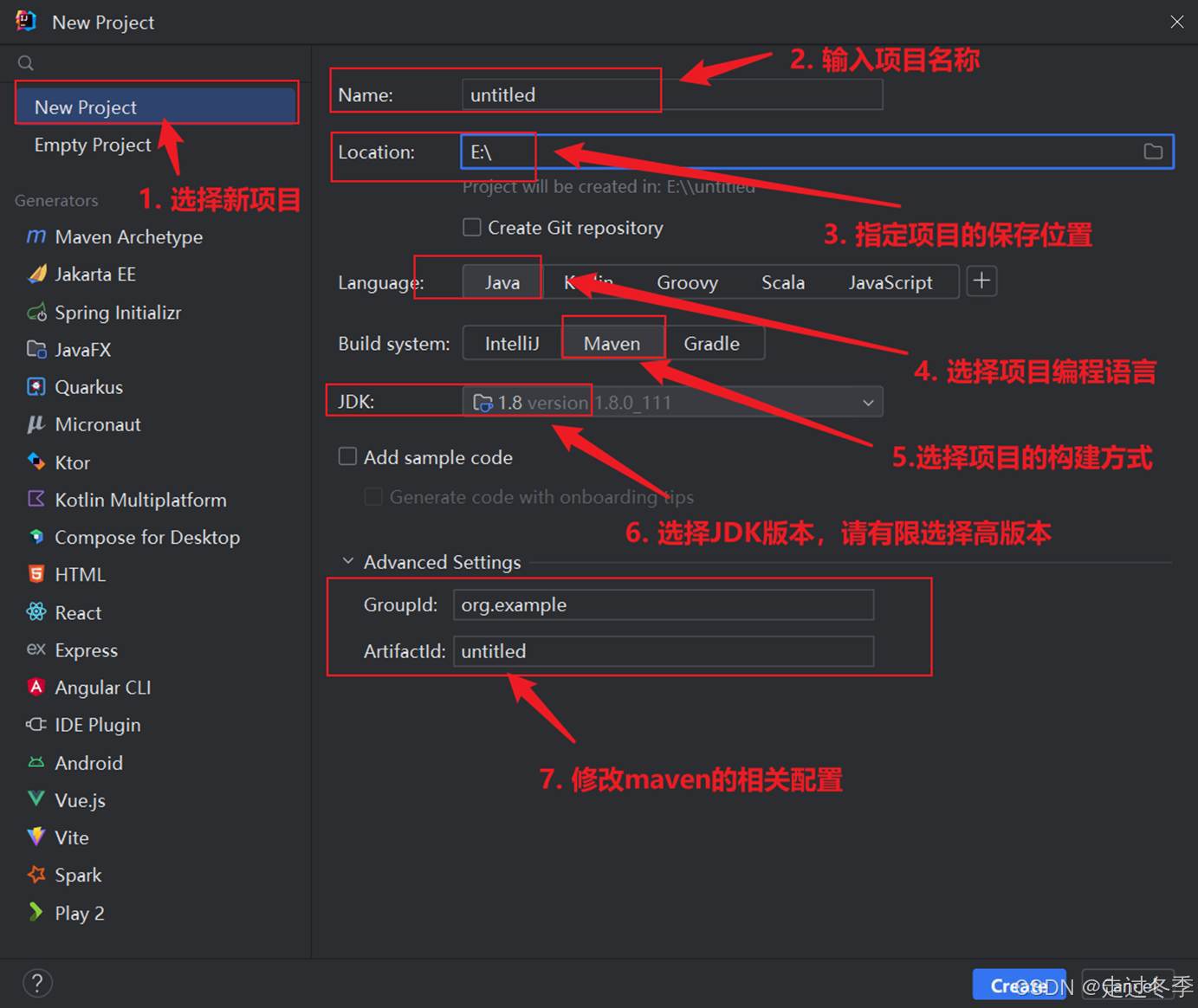The width and height of the screenshot is (1198, 1008).
Task: Pick the Ktor generator icon
Action: click(36, 462)
